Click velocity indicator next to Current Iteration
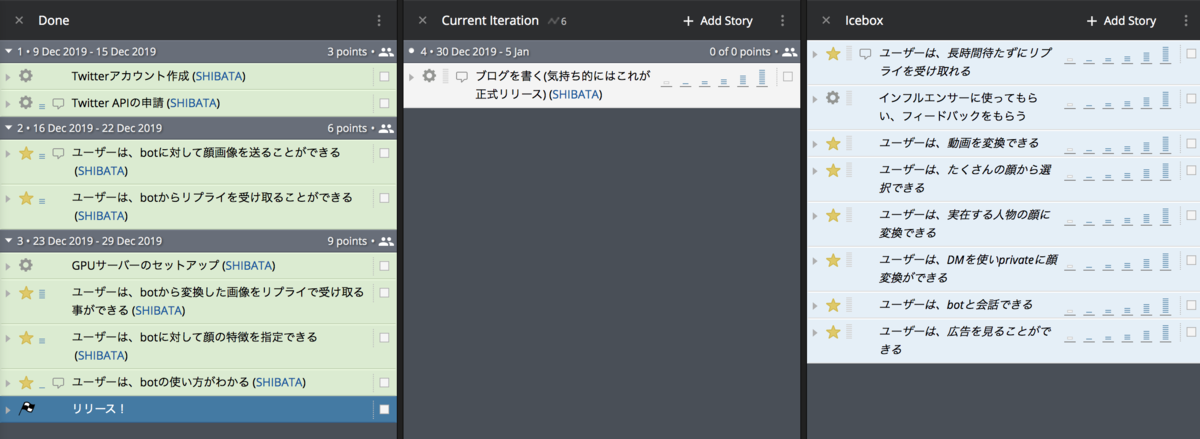This screenshot has width=1200, height=439. pyautogui.click(x=558, y=20)
